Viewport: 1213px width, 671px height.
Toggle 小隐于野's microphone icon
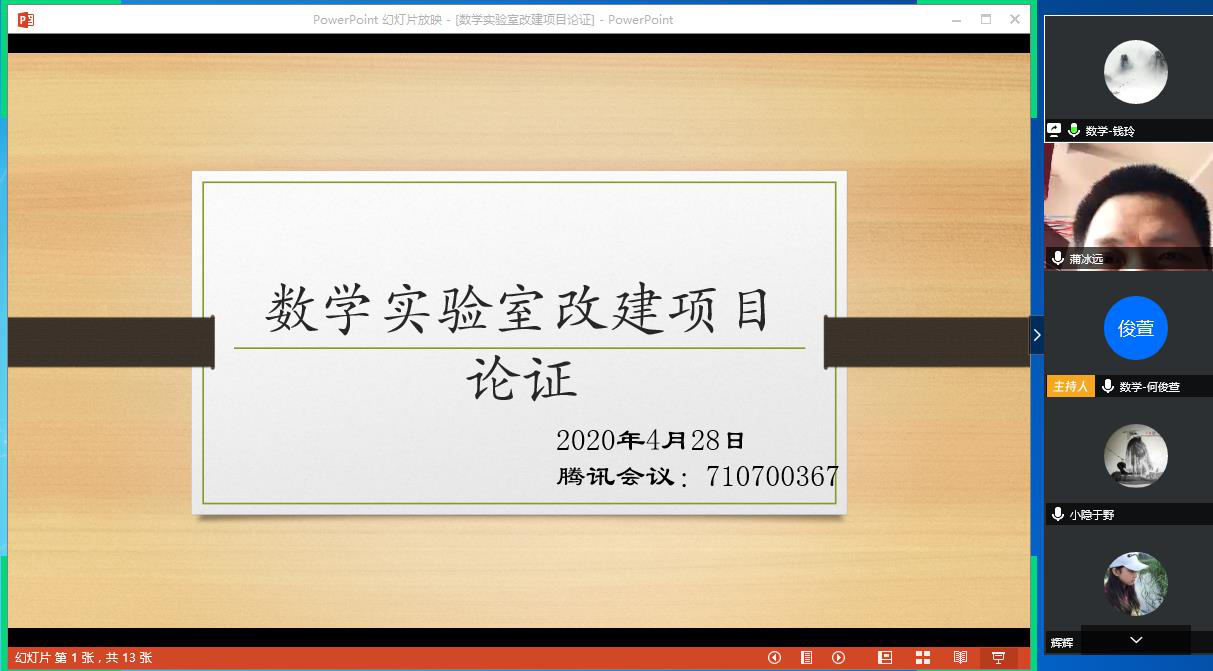[1058, 514]
